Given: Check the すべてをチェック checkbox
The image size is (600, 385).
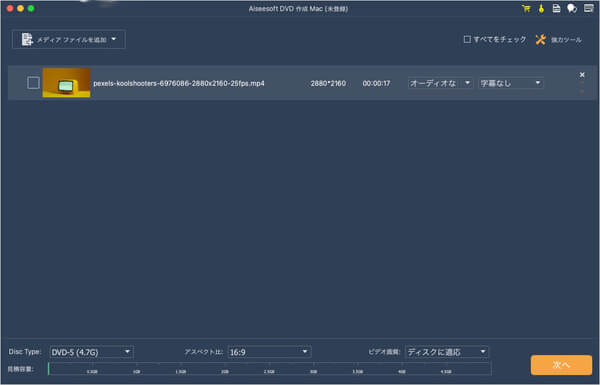Looking at the screenshot, I should (467, 39).
